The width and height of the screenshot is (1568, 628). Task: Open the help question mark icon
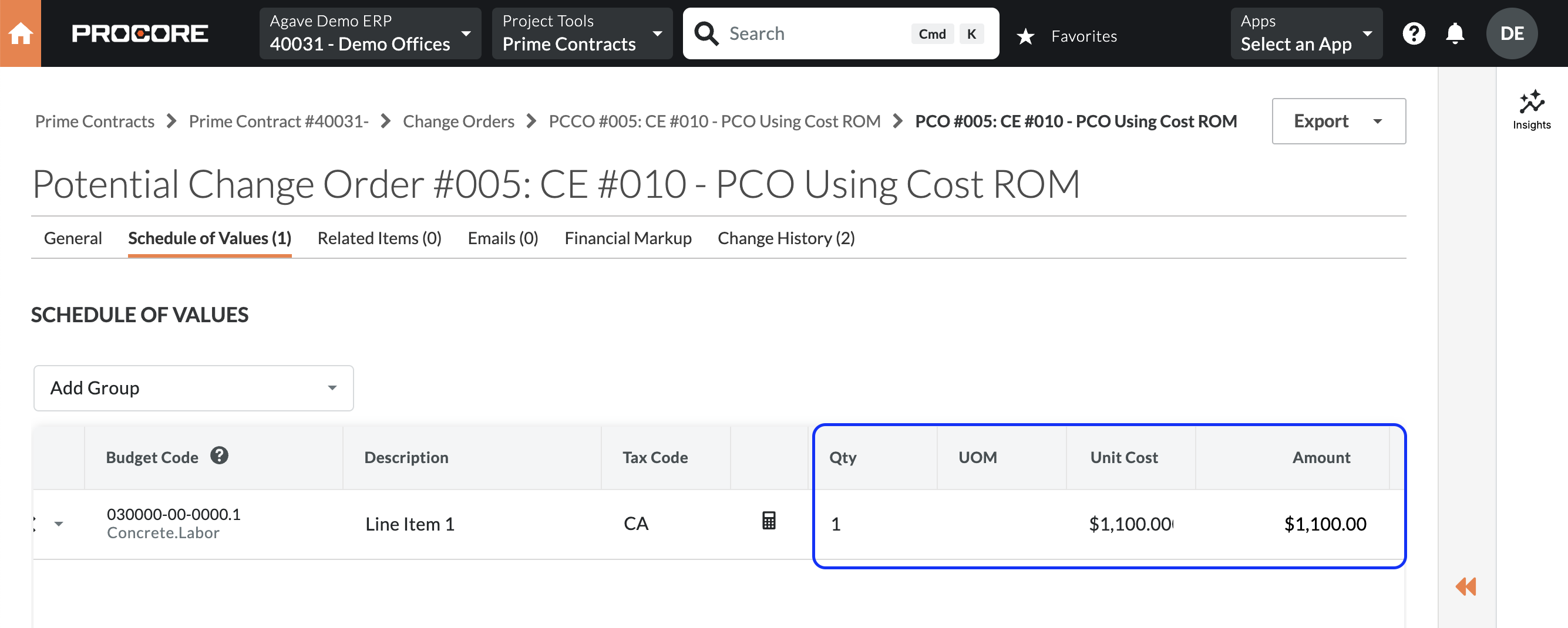(1414, 33)
